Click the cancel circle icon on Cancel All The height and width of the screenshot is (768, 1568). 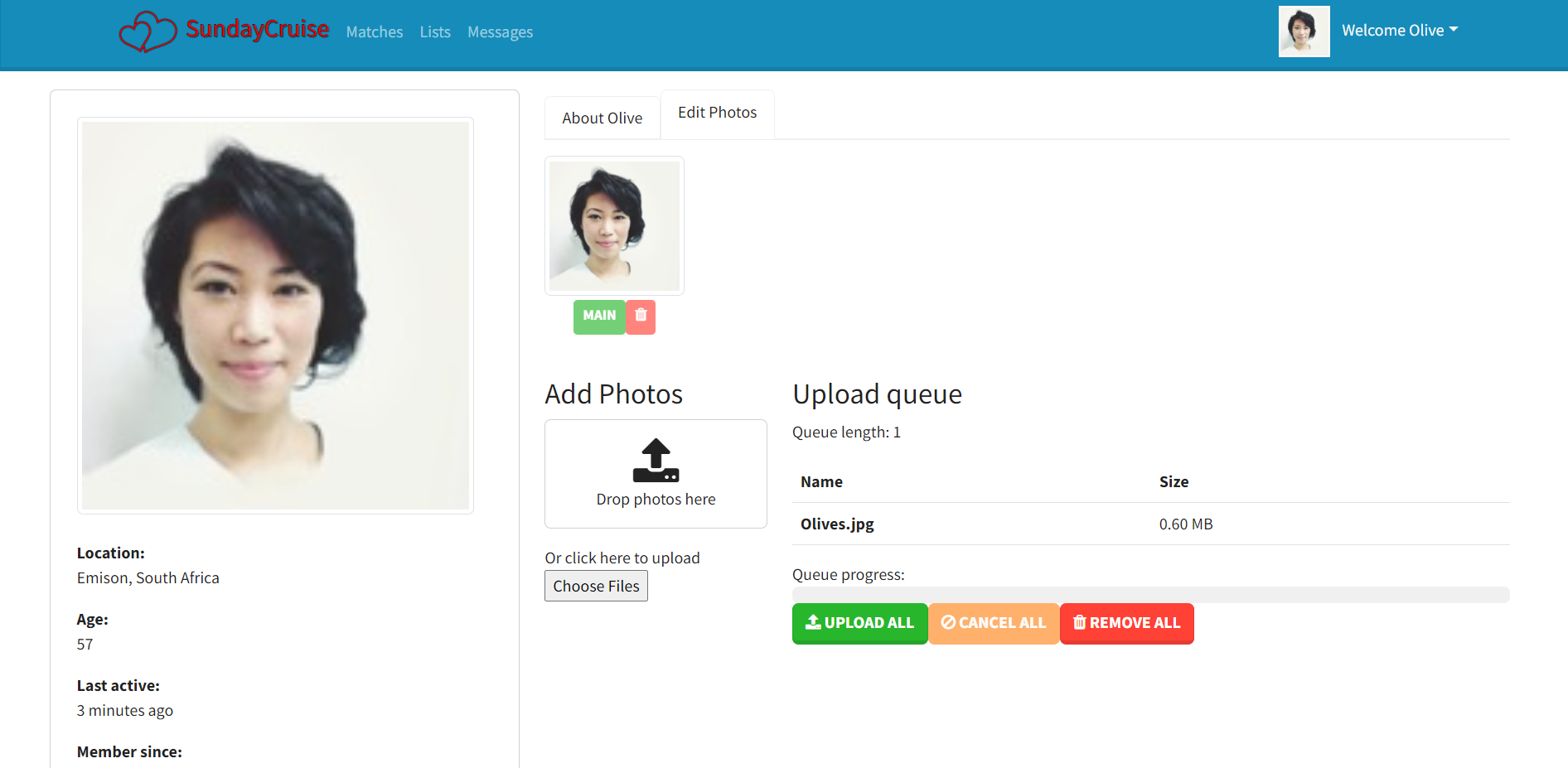pos(949,623)
